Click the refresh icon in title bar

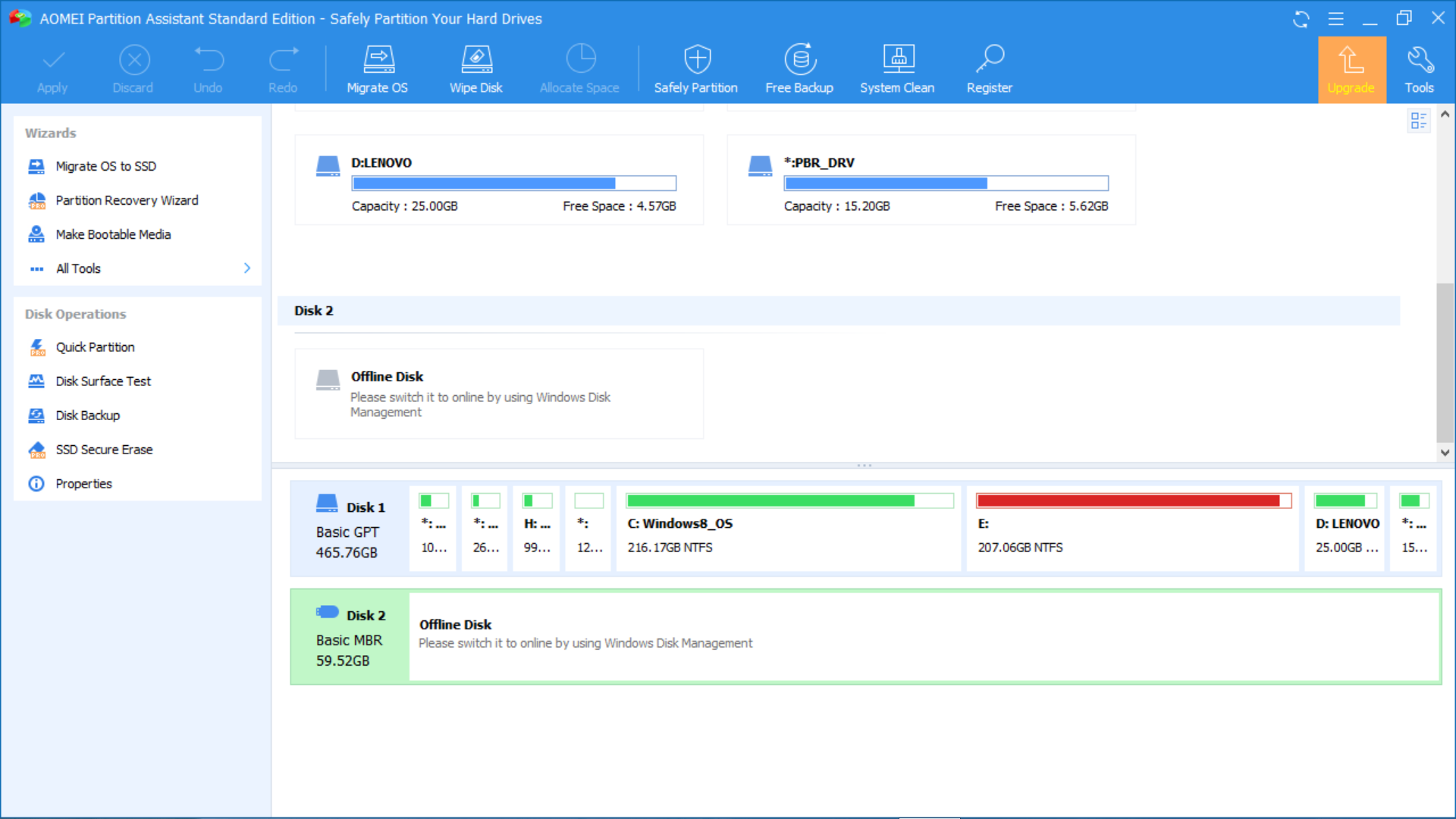[1301, 19]
